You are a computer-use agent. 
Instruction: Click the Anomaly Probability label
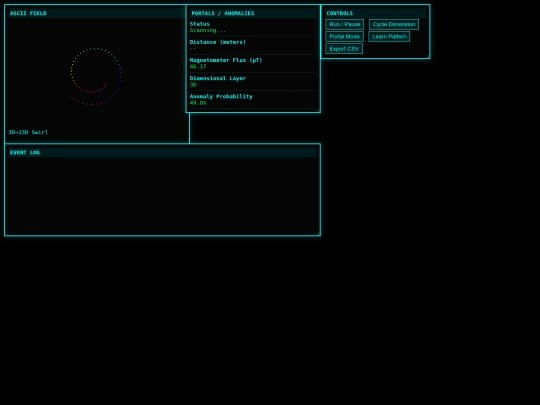click(x=221, y=96)
